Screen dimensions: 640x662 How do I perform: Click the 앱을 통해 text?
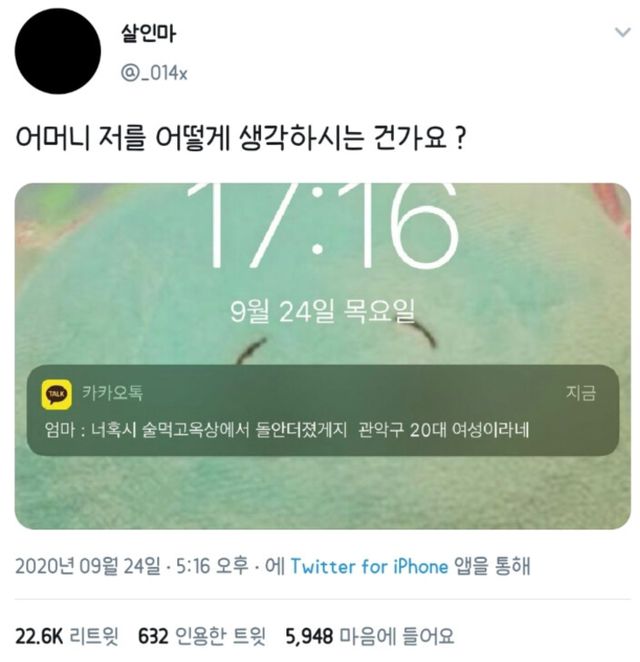[492, 566]
